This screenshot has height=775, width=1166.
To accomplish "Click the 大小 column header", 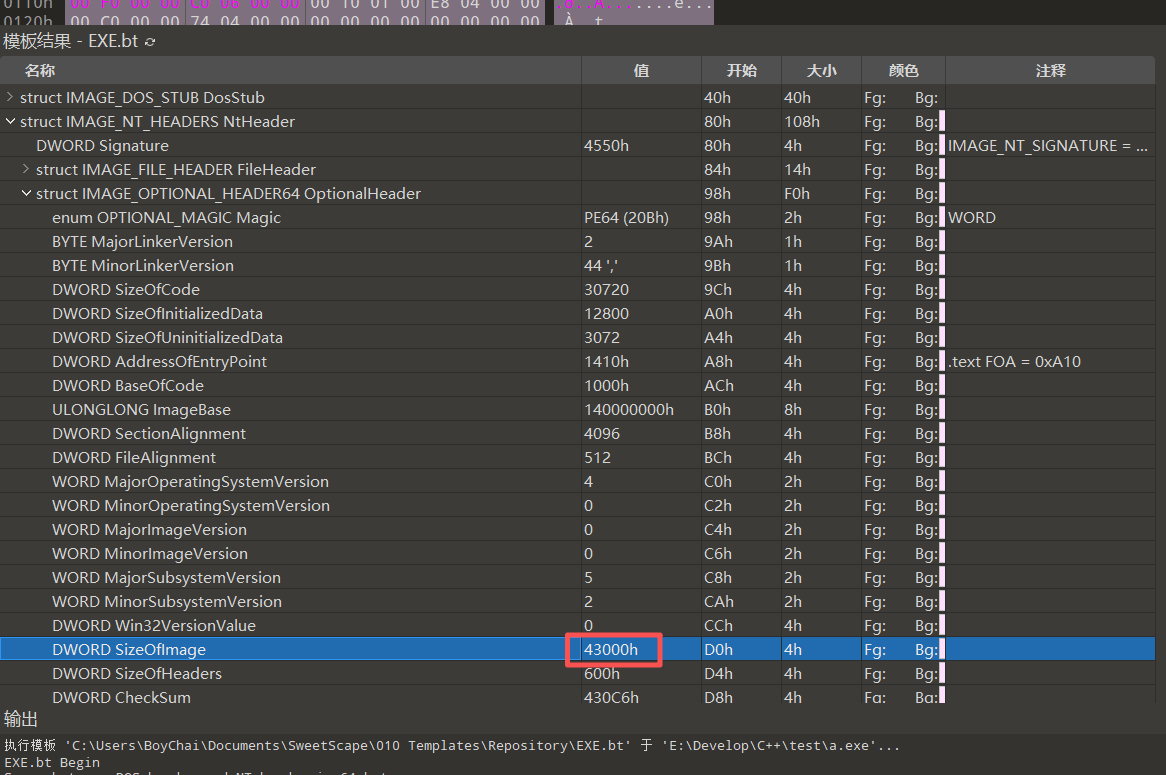I will 821,71.
